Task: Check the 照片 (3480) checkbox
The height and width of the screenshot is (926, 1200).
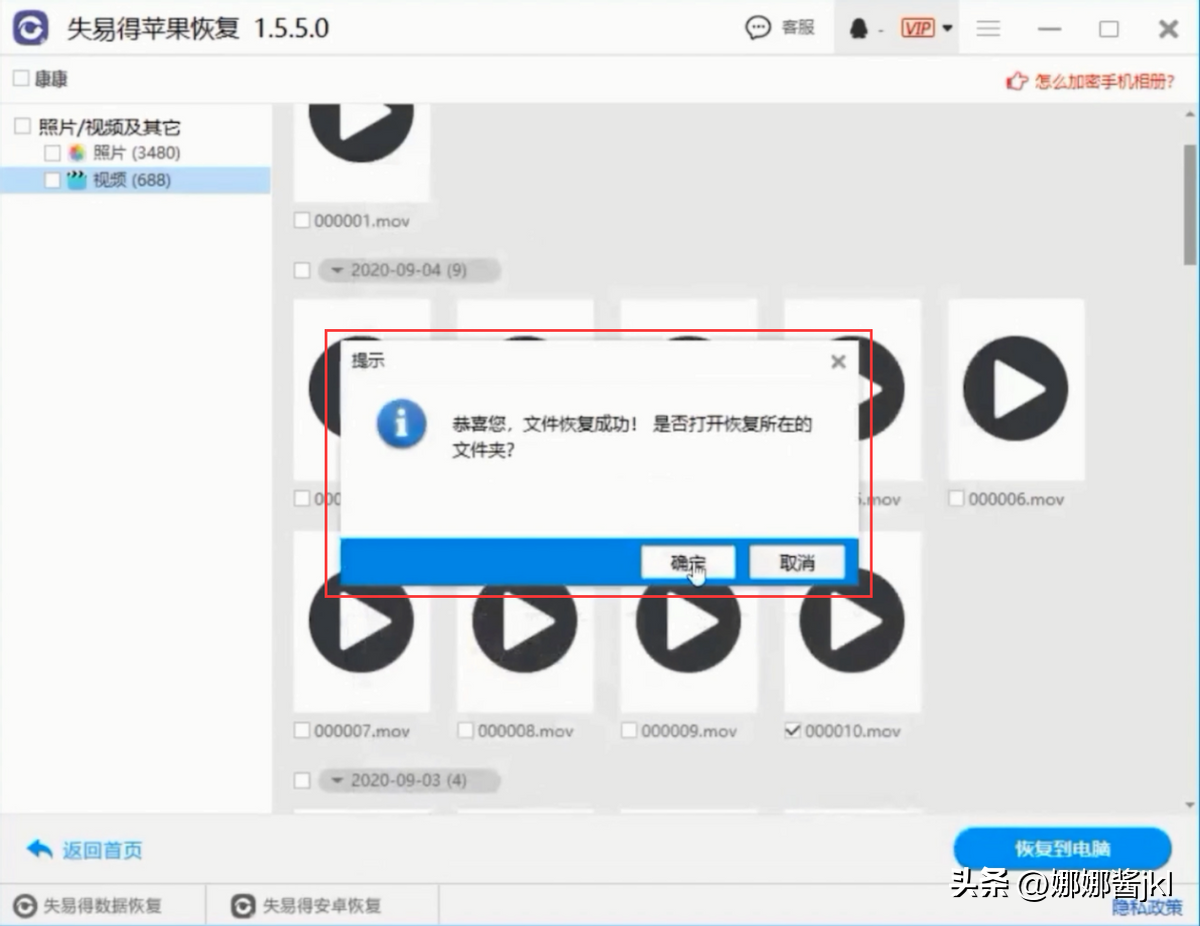Action: coord(52,153)
